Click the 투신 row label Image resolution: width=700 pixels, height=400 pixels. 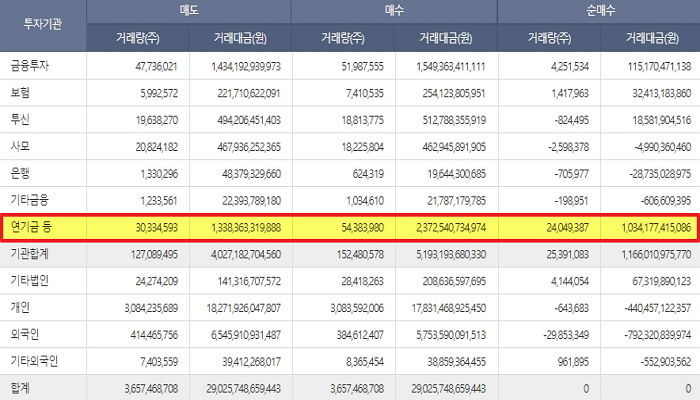[21, 120]
